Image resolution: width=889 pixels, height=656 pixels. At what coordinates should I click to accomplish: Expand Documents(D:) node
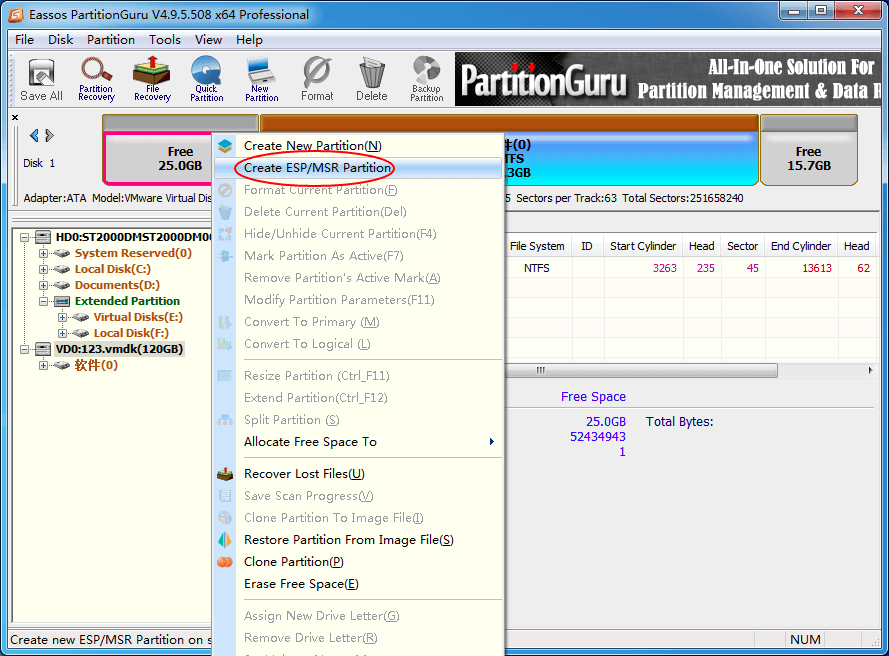(x=43, y=285)
